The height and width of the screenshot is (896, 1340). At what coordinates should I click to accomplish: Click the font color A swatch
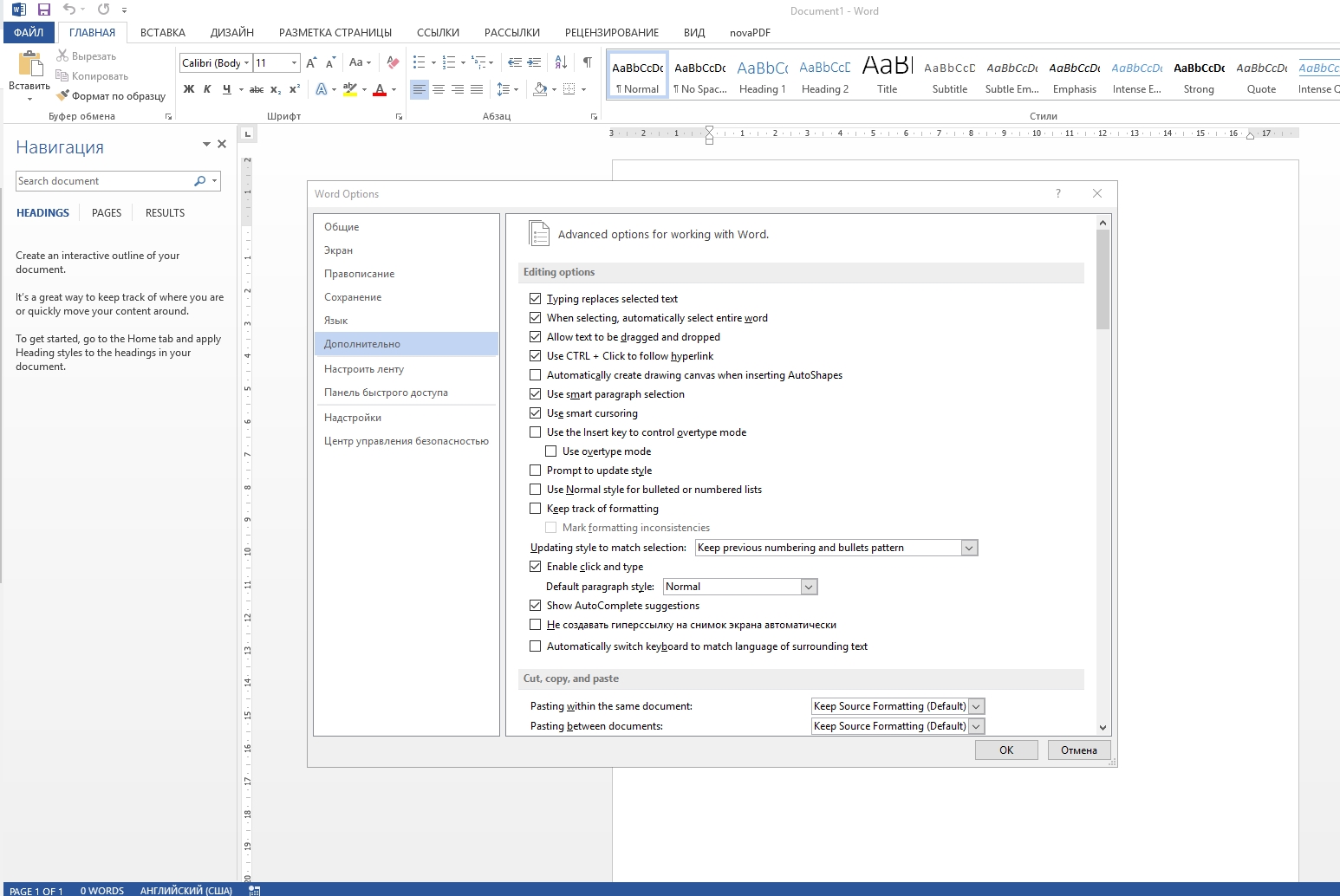click(379, 89)
